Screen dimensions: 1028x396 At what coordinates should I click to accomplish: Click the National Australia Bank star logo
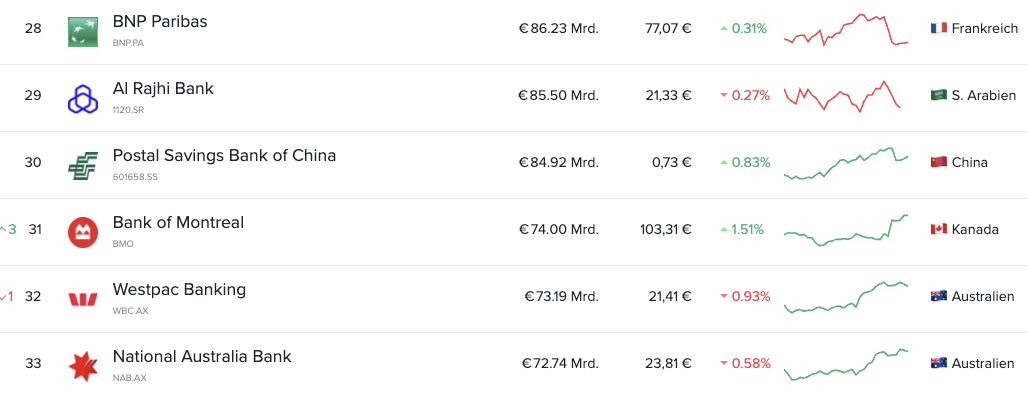click(x=83, y=366)
